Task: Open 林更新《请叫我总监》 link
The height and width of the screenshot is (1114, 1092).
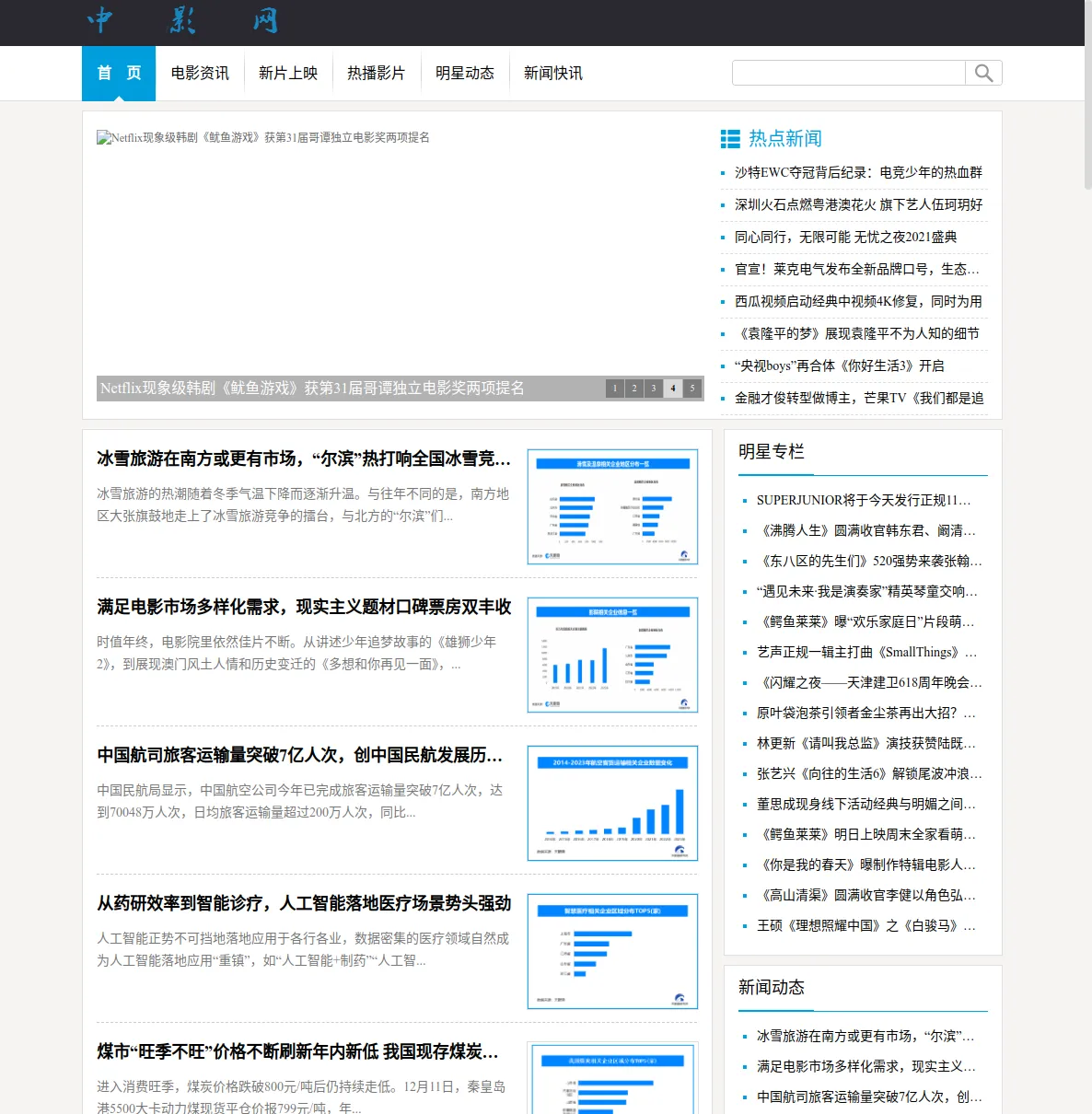Action: coord(866,743)
